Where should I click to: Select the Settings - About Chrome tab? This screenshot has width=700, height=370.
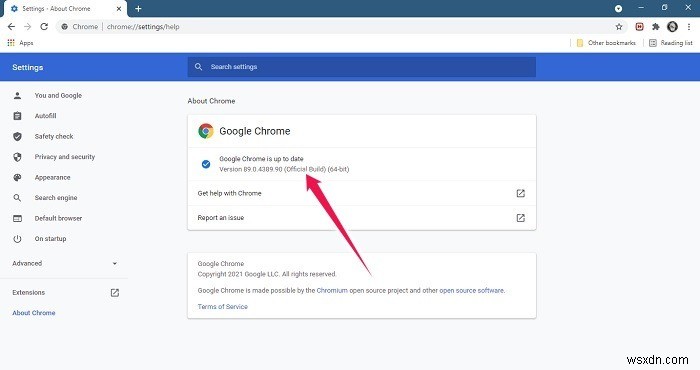(x=65, y=8)
